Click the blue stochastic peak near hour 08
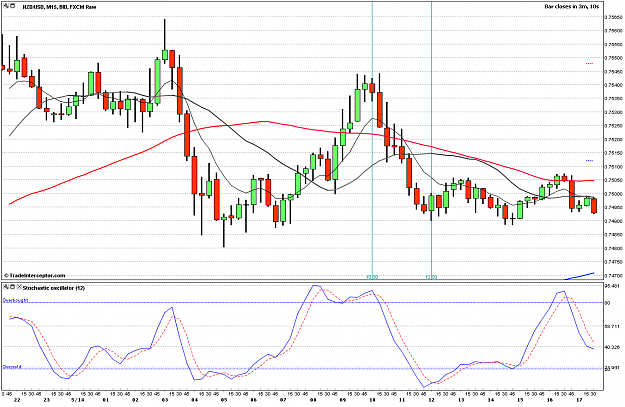This screenshot has width=625, height=407. pos(316,285)
